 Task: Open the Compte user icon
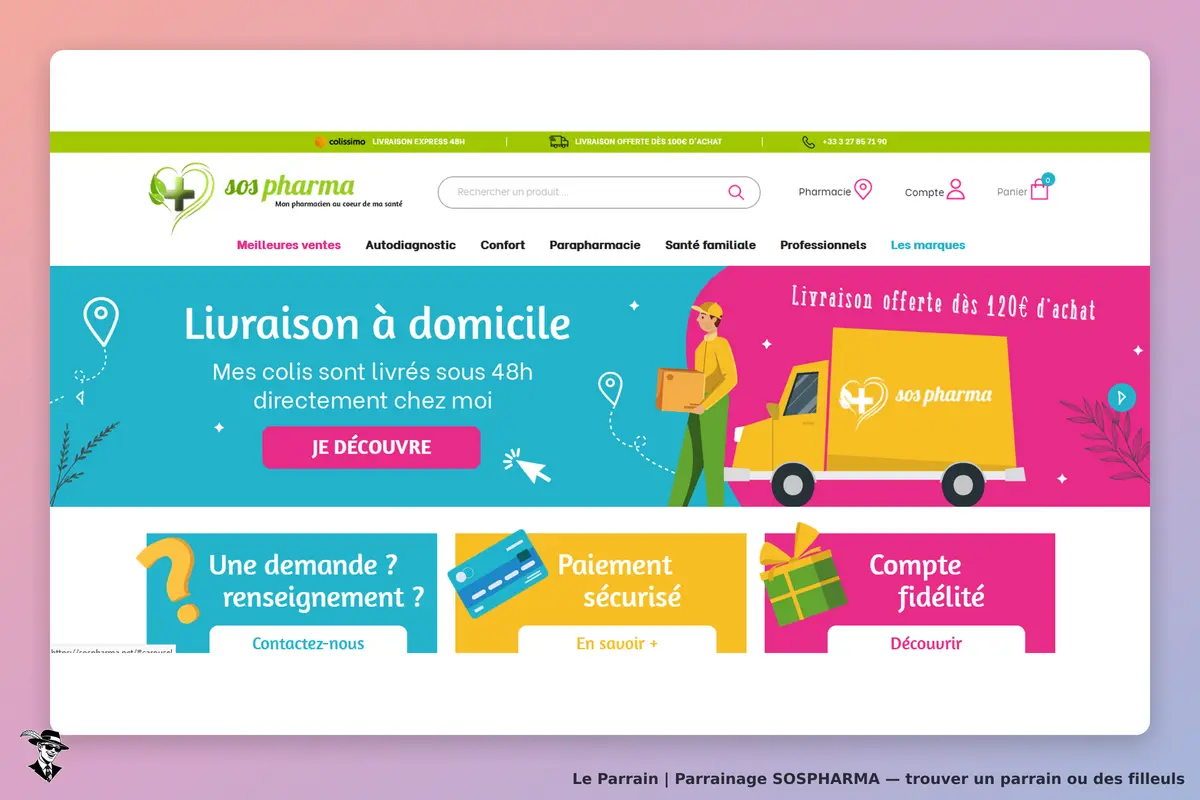coord(955,189)
